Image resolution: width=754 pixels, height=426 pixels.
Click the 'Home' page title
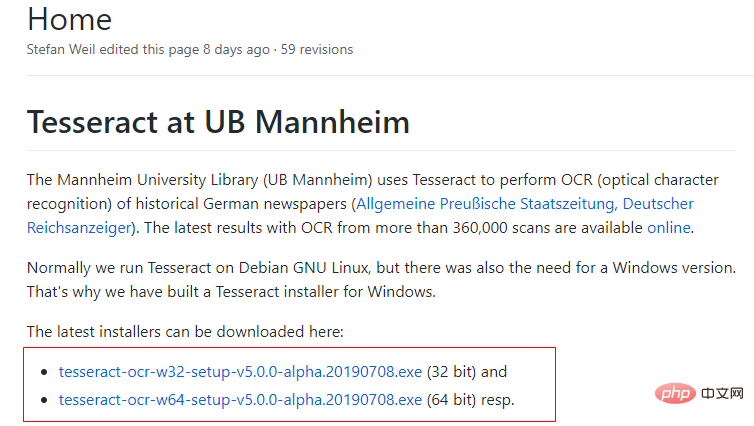70,19
